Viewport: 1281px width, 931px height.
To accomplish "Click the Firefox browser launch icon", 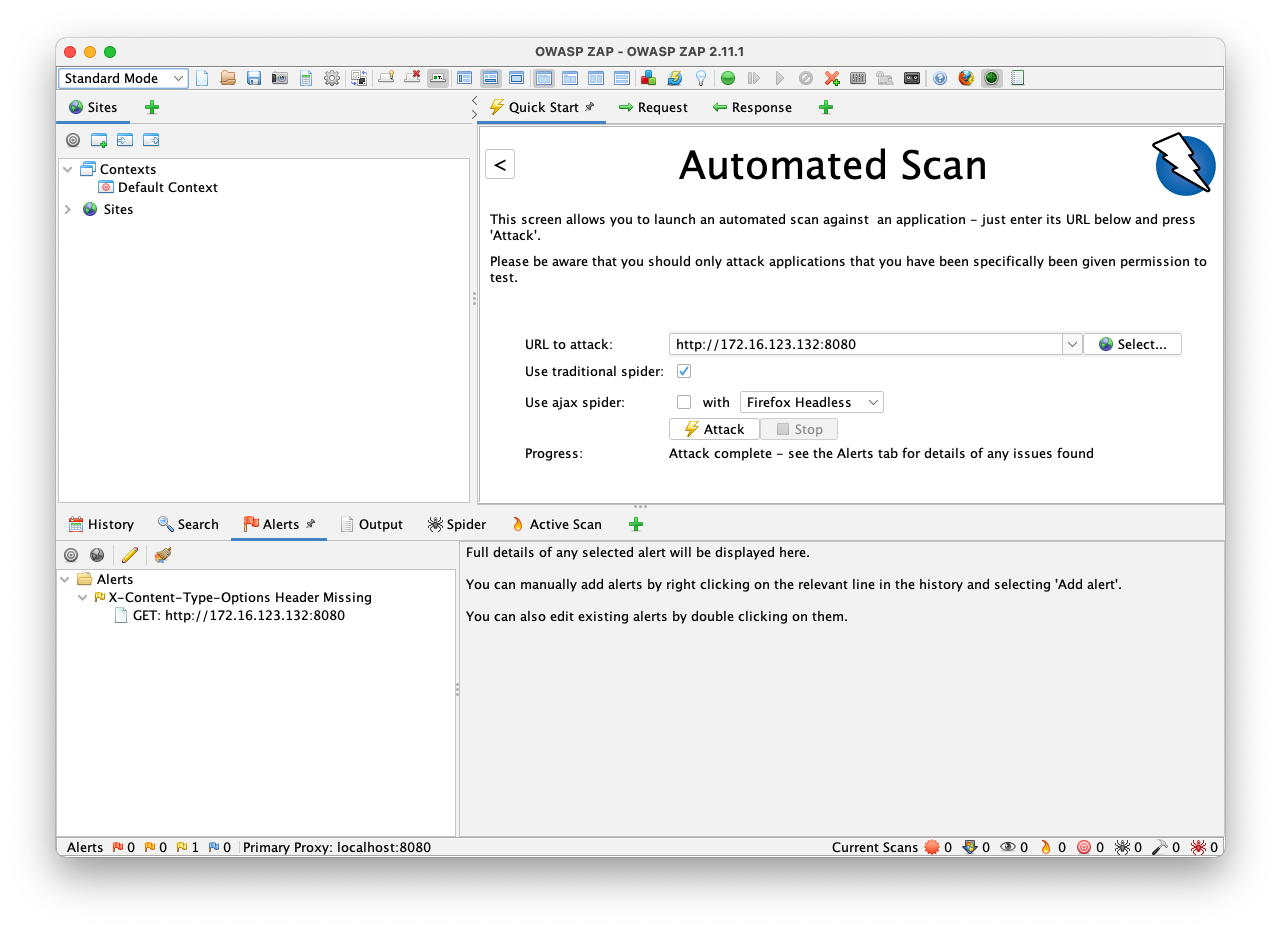I will tap(966, 78).
